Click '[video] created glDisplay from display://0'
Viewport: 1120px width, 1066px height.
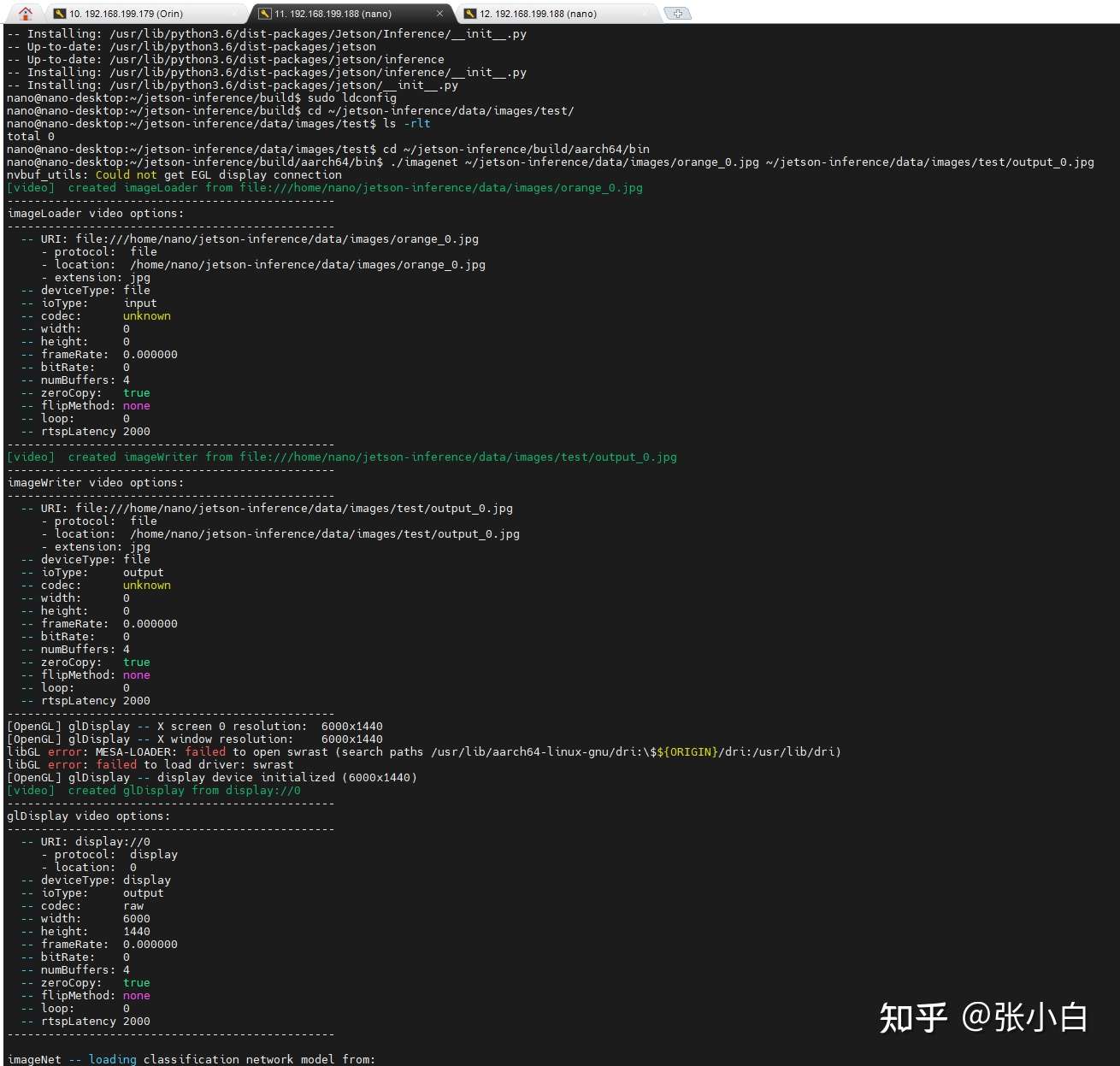click(154, 790)
